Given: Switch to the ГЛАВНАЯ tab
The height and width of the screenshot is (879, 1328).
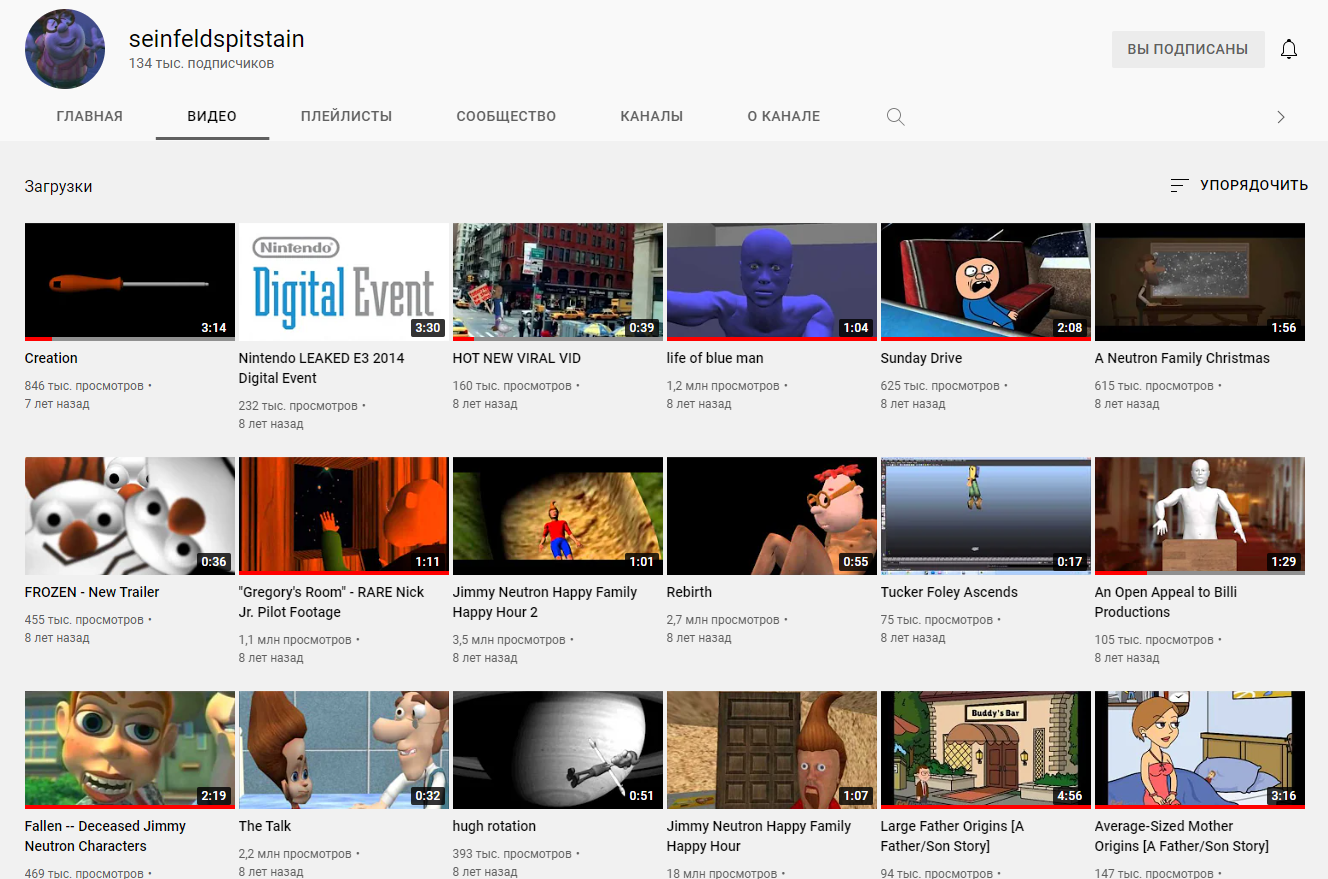Looking at the screenshot, I should pyautogui.click(x=90, y=116).
